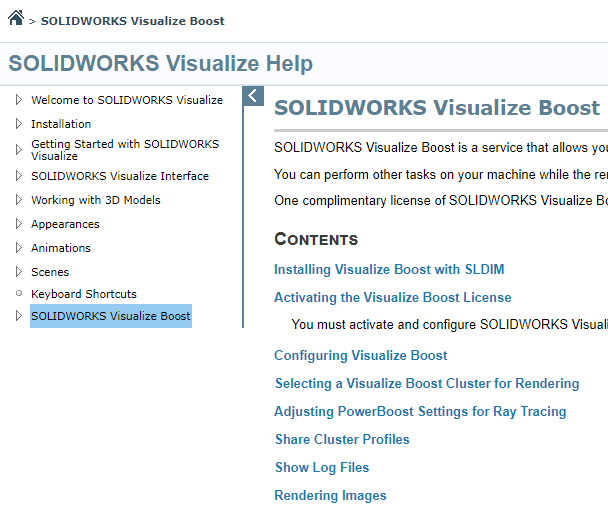Click the home icon in breadcrumb
This screenshot has width=608, height=522.
coord(15,18)
